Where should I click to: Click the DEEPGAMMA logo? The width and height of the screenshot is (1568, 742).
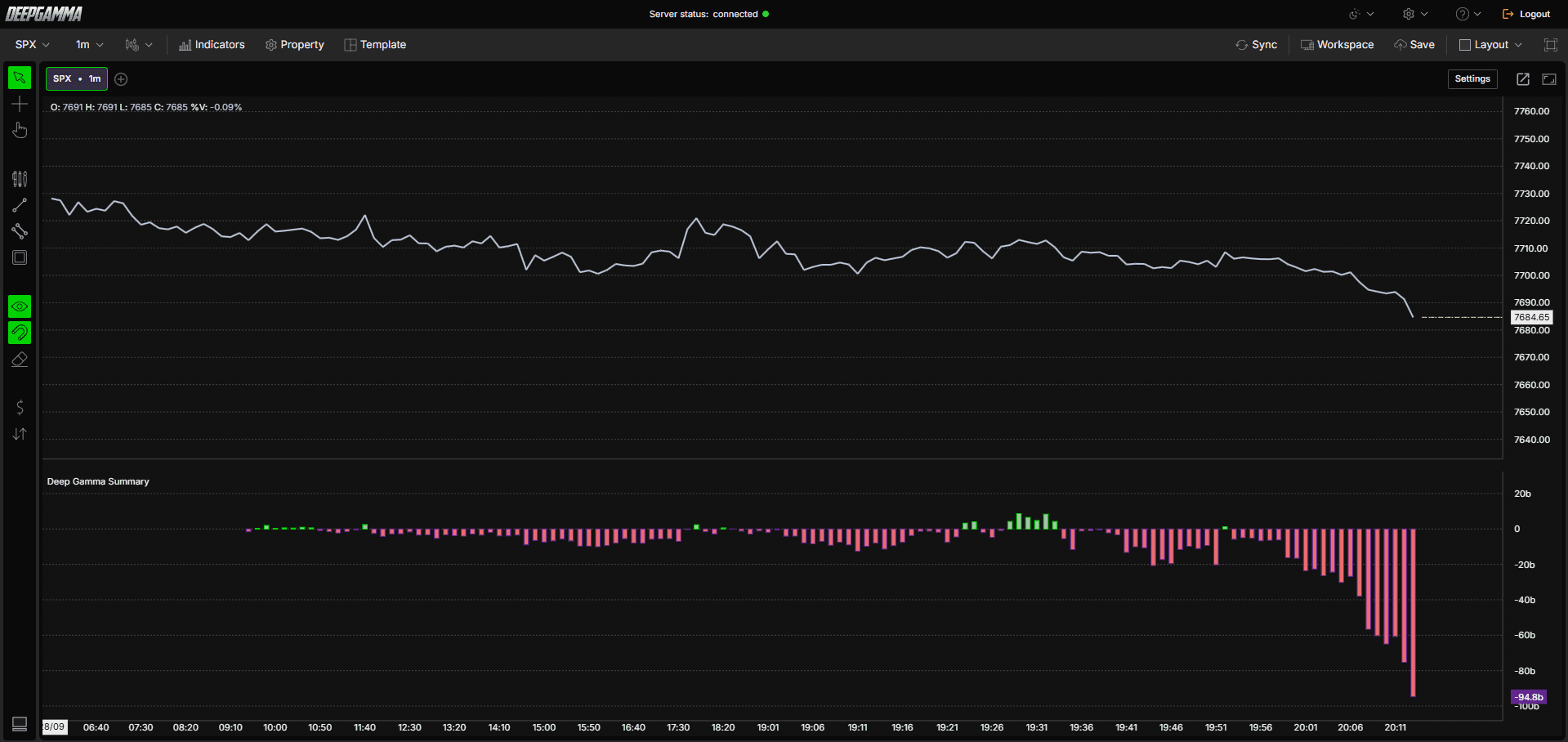44,14
